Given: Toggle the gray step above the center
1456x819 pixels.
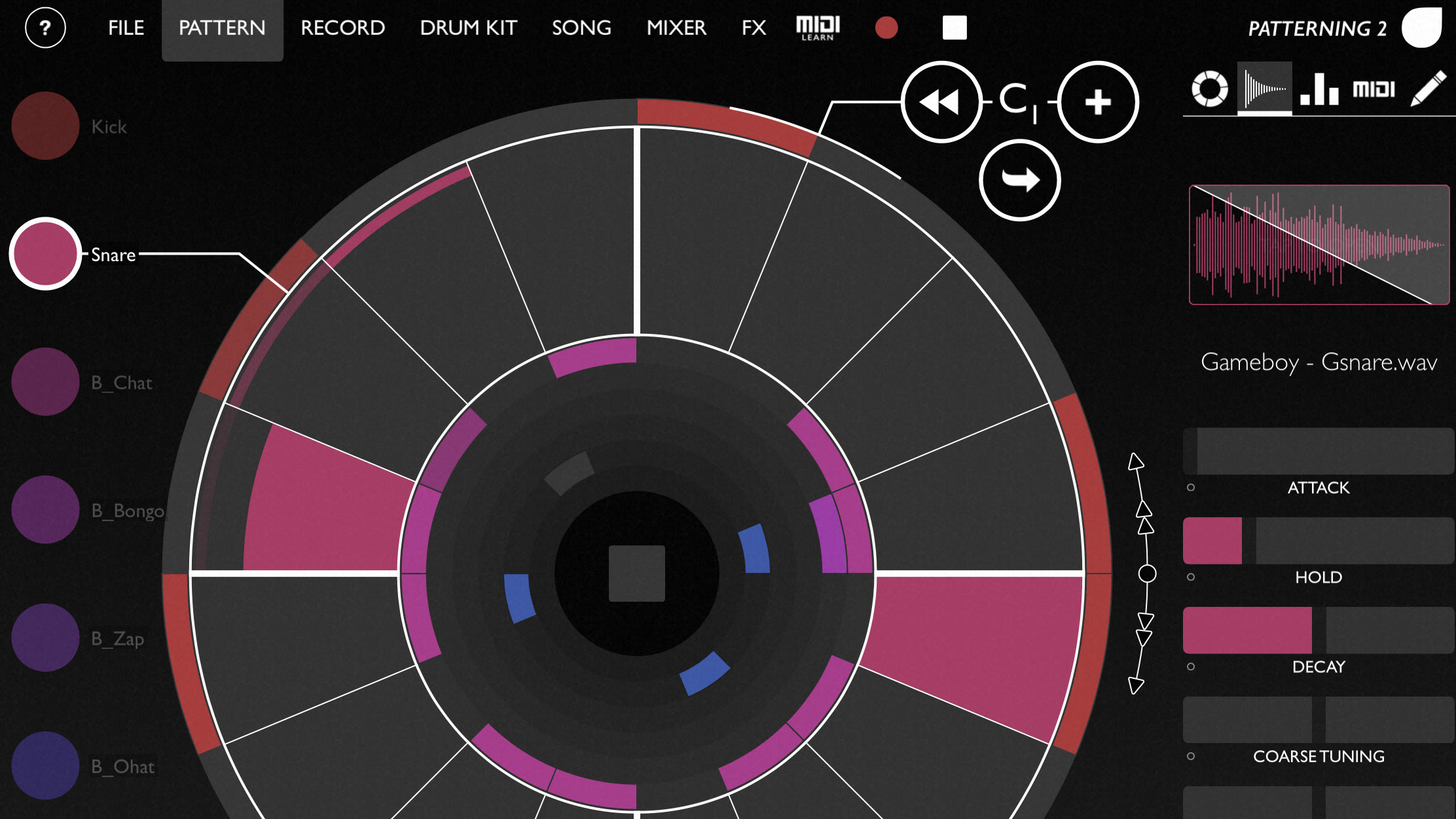Looking at the screenshot, I should tap(569, 473).
